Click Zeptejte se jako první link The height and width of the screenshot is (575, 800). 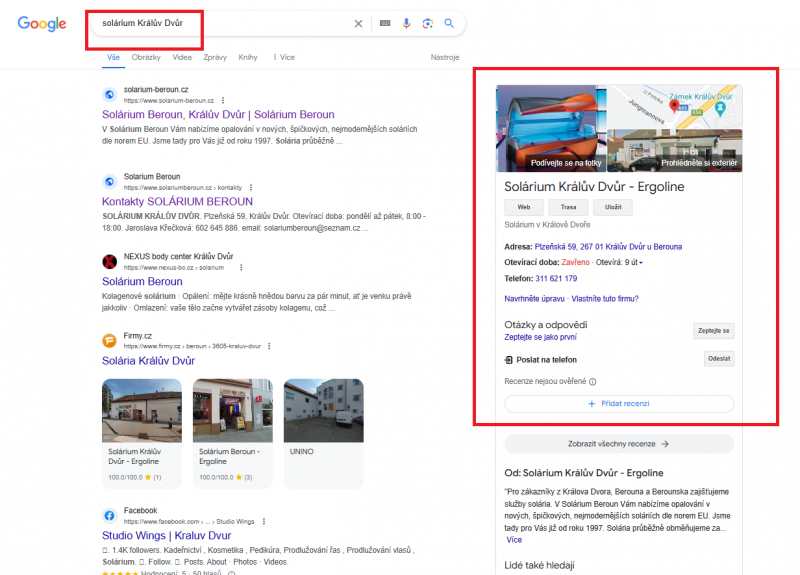pyautogui.click(x=540, y=337)
